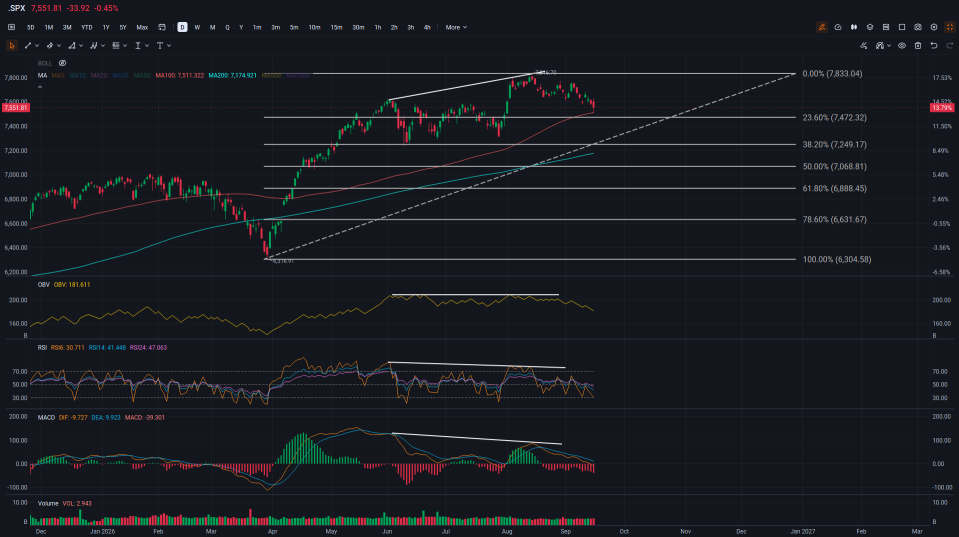Select the quarterly Q interval
Image resolution: width=959 pixels, height=537 pixels.
click(x=227, y=28)
